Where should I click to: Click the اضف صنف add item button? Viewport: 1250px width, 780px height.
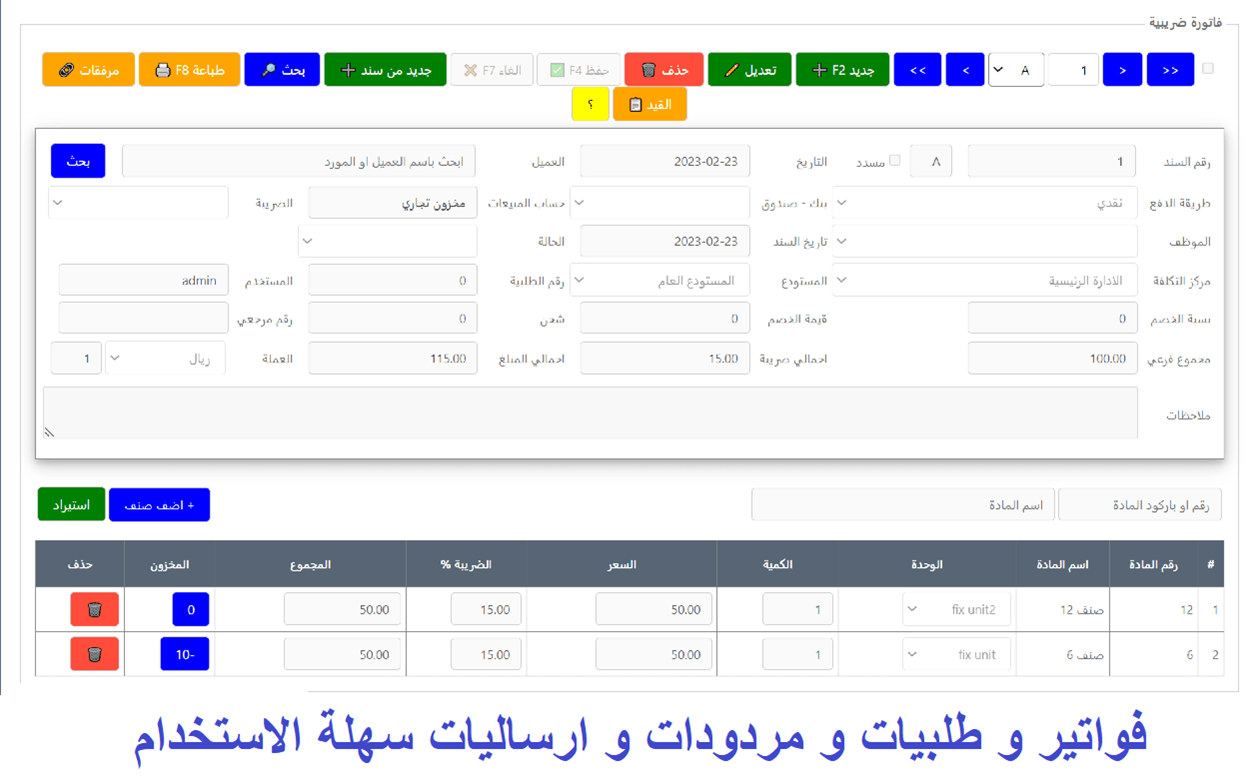159,505
